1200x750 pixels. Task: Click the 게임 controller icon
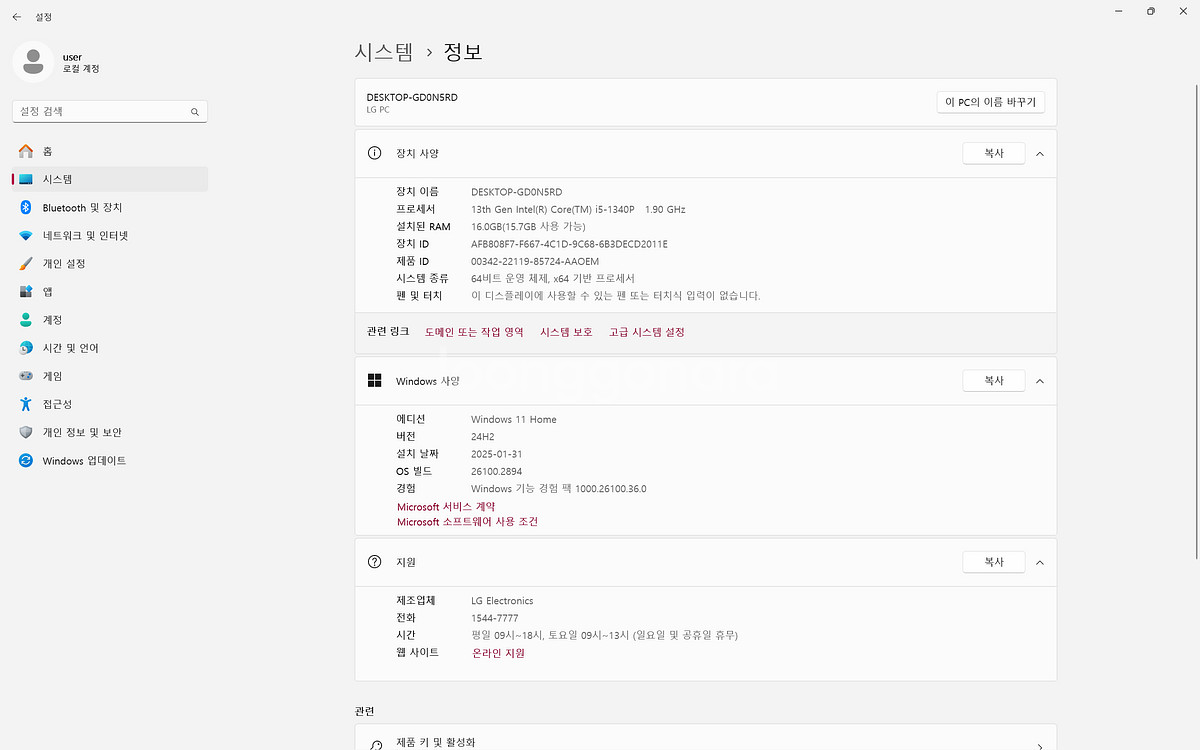(x=26, y=376)
